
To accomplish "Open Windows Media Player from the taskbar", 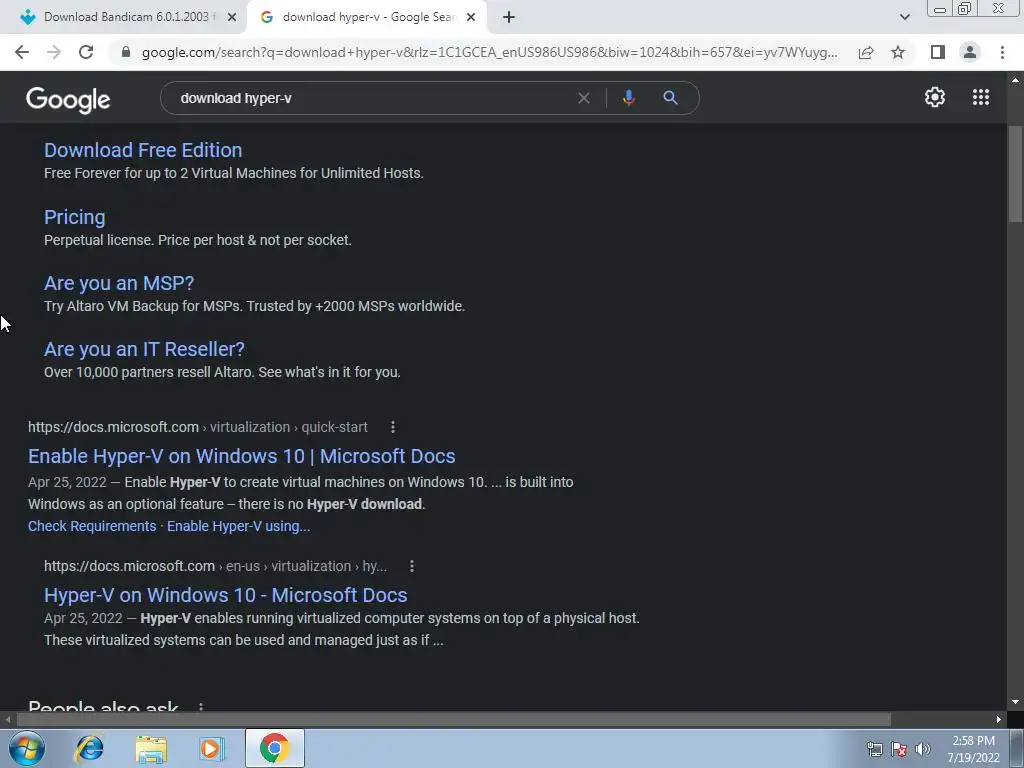I will click(x=211, y=748).
